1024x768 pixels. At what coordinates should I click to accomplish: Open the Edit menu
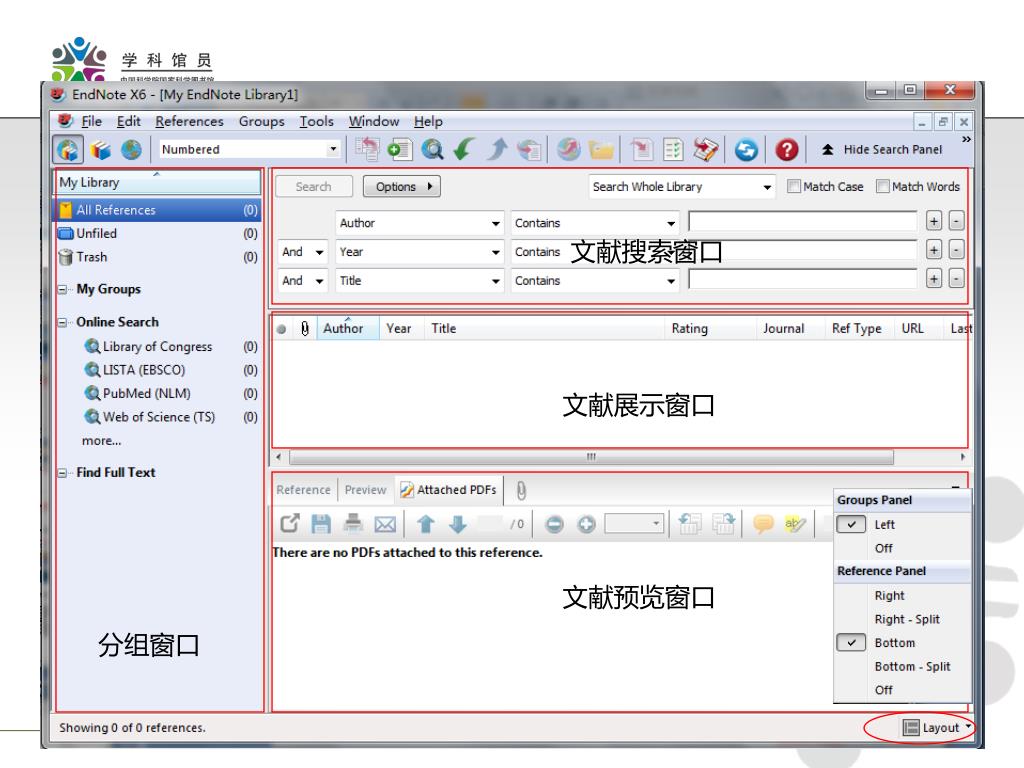[129, 121]
